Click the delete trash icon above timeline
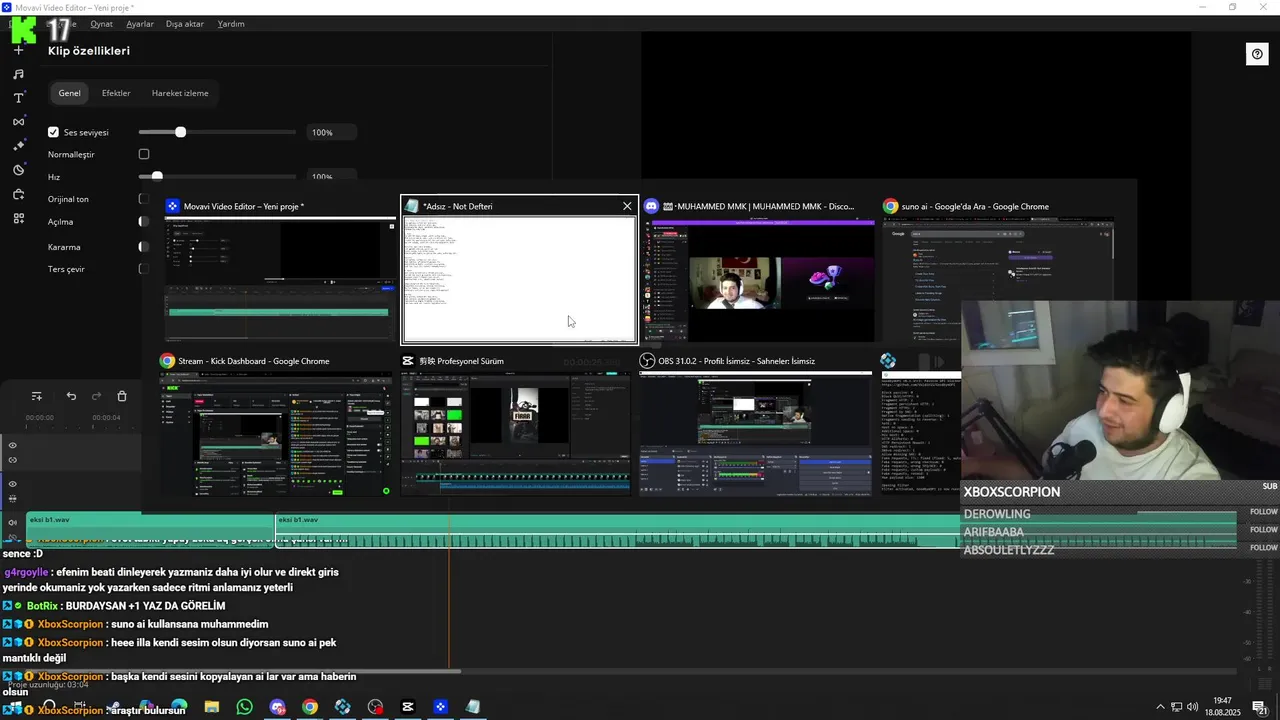 (x=122, y=397)
